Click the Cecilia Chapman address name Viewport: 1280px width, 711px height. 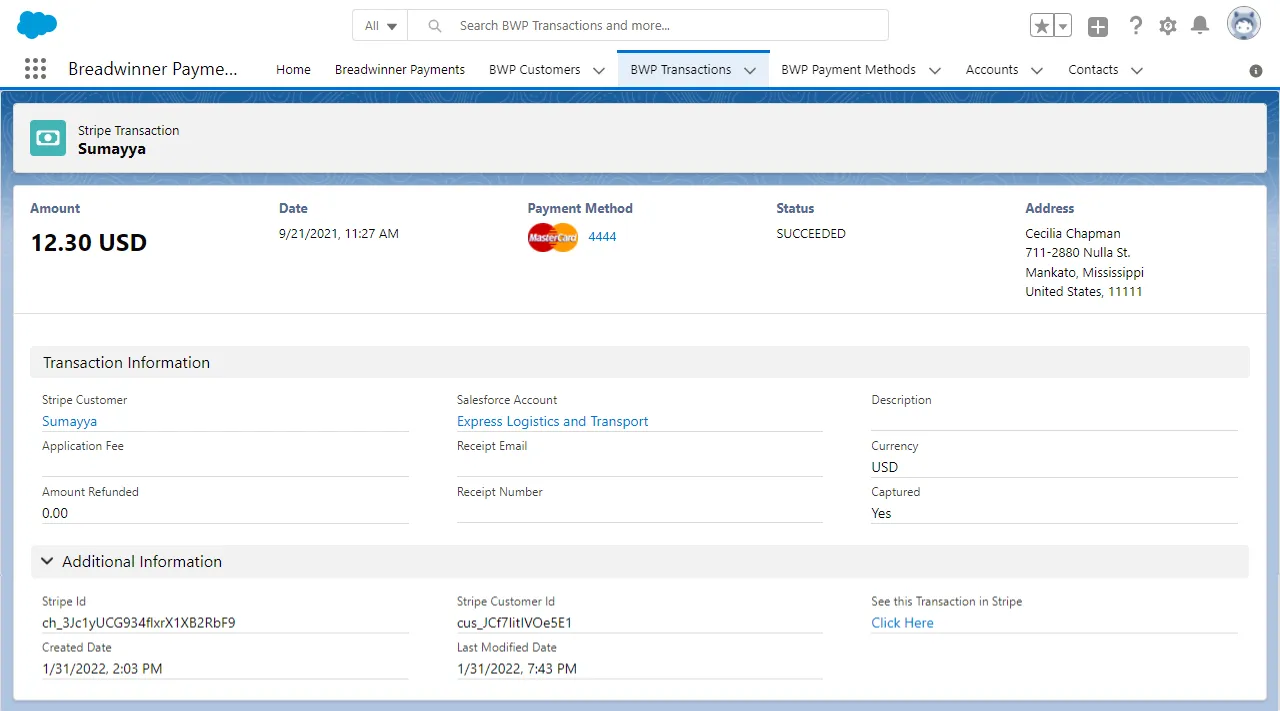(x=1073, y=233)
